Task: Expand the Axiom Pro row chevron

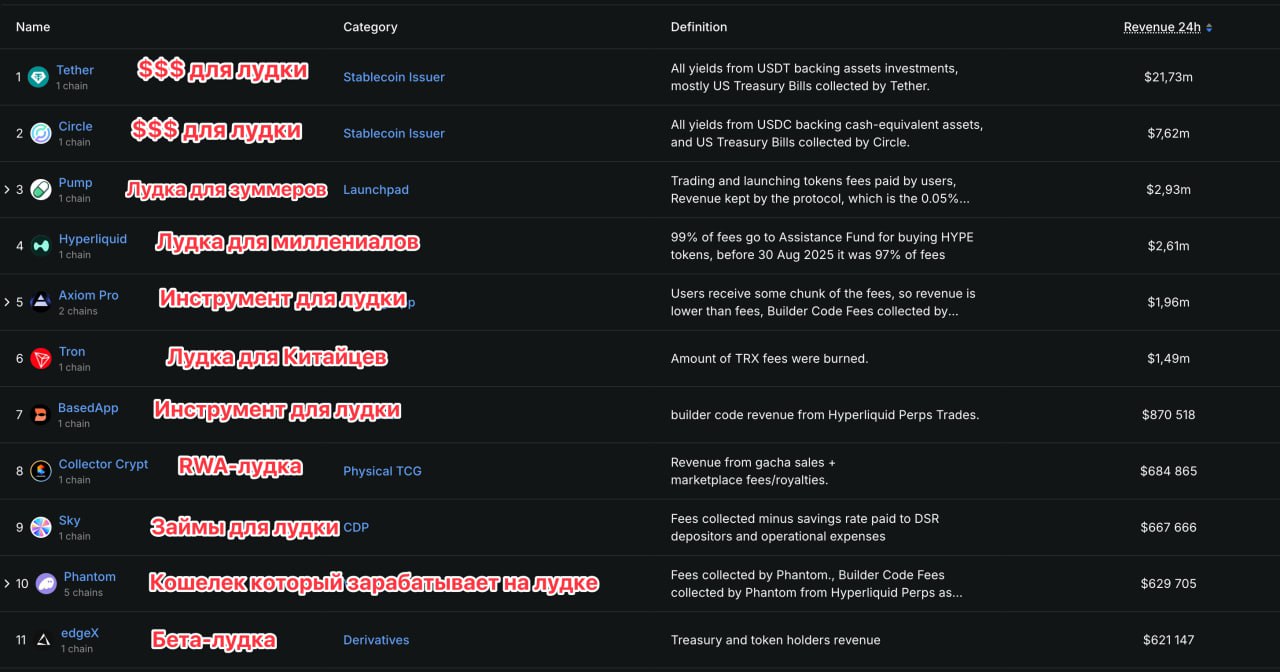Action: pos(7,302)
